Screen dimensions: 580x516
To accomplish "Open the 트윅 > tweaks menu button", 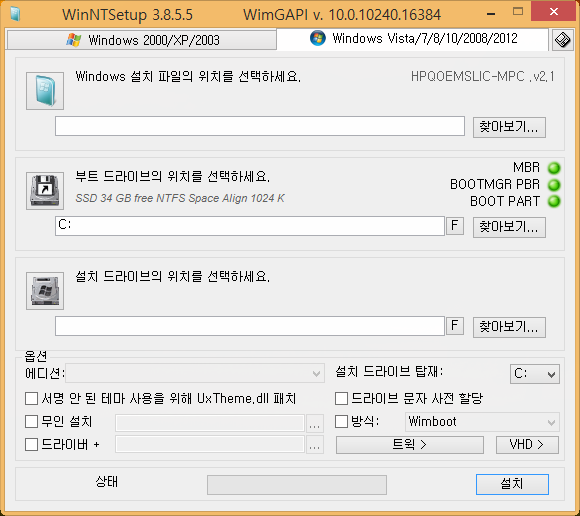I will pos(410,445).
